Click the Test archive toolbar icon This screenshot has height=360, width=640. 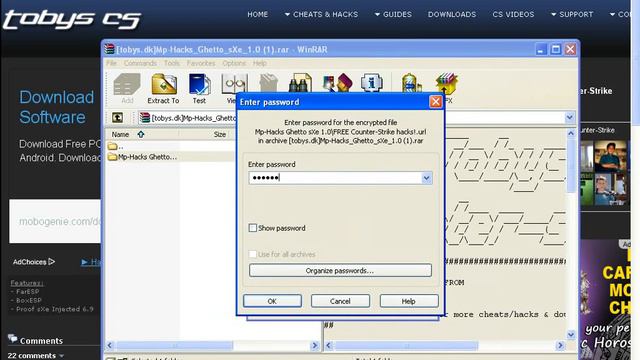[199, 88]
